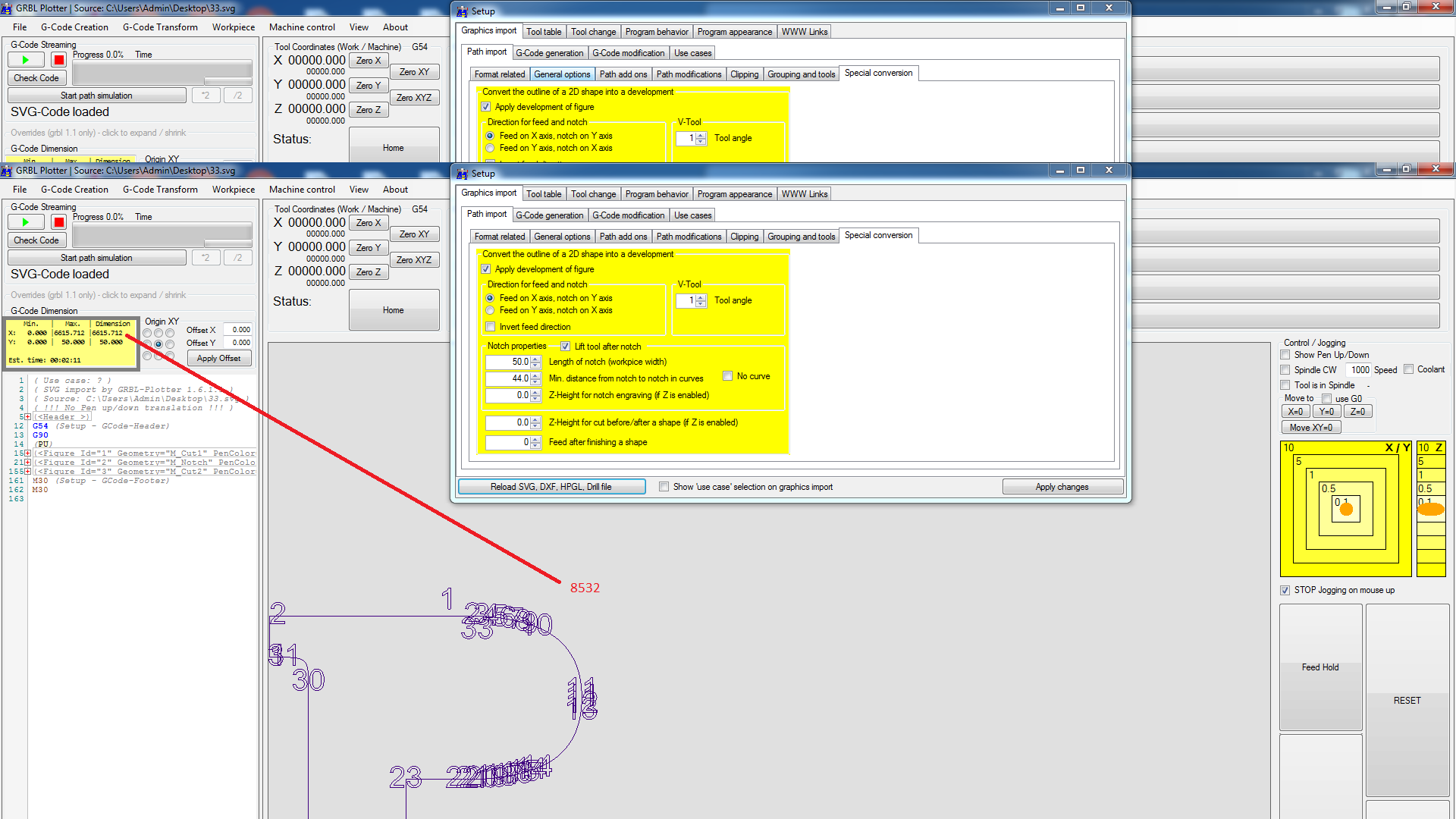Viewport: 1456px width, 819px height.
Task: Click the spindle Speed input field
Action: coord(1360,370)
